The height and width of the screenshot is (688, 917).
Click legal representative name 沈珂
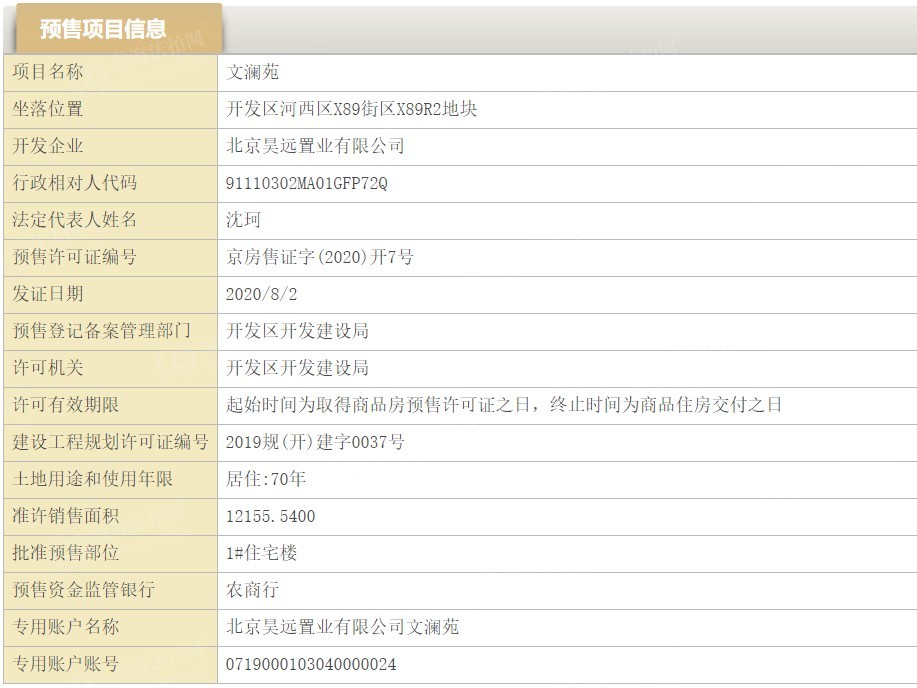tap(243, 220)
